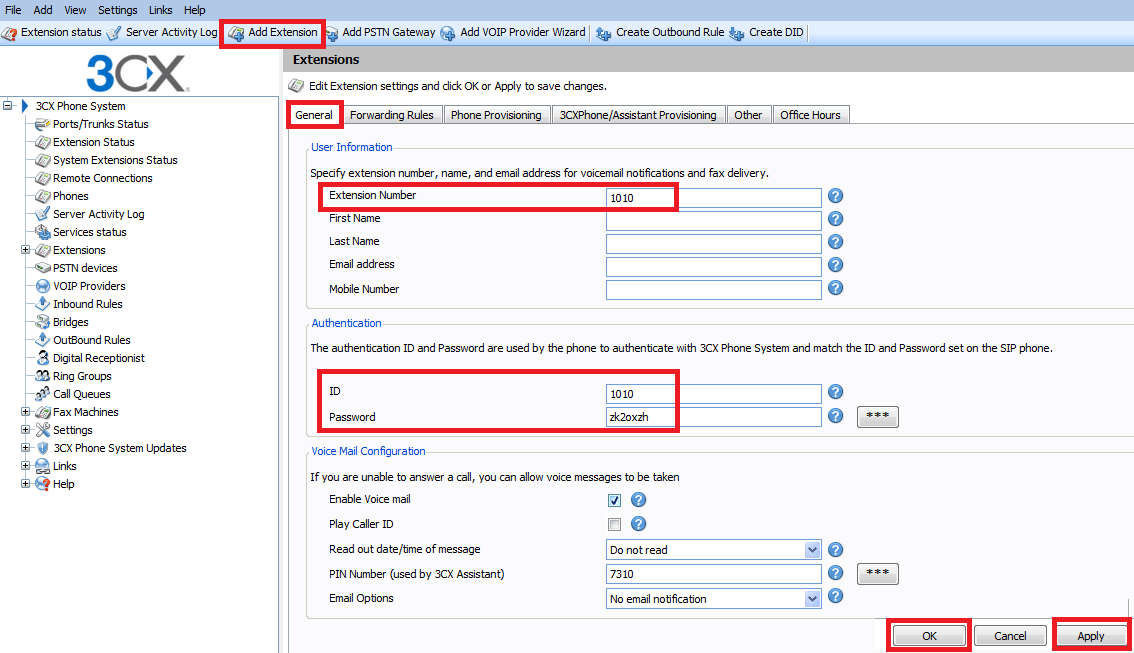Viewport: 1134px width, 653px height.
Task: Click the help icon next to Password
Action: click(836, 416)
